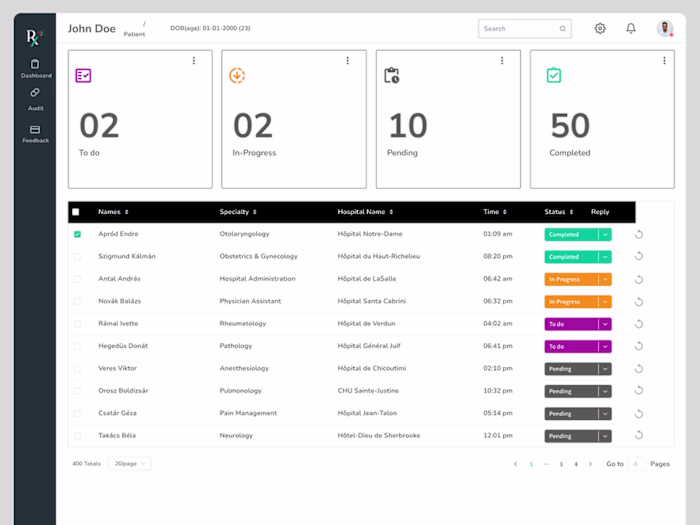Go to previous page arrow

pyautogui.click(x=516, y=464)
